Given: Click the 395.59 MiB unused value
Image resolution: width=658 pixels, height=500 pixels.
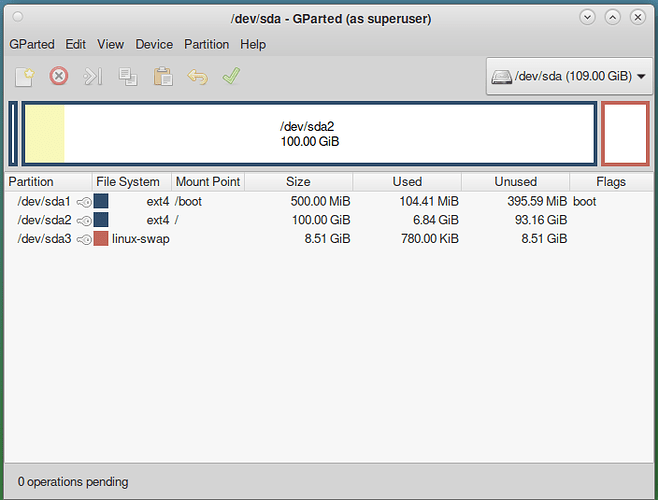Looking at the screenshot, I should (537, 202).
